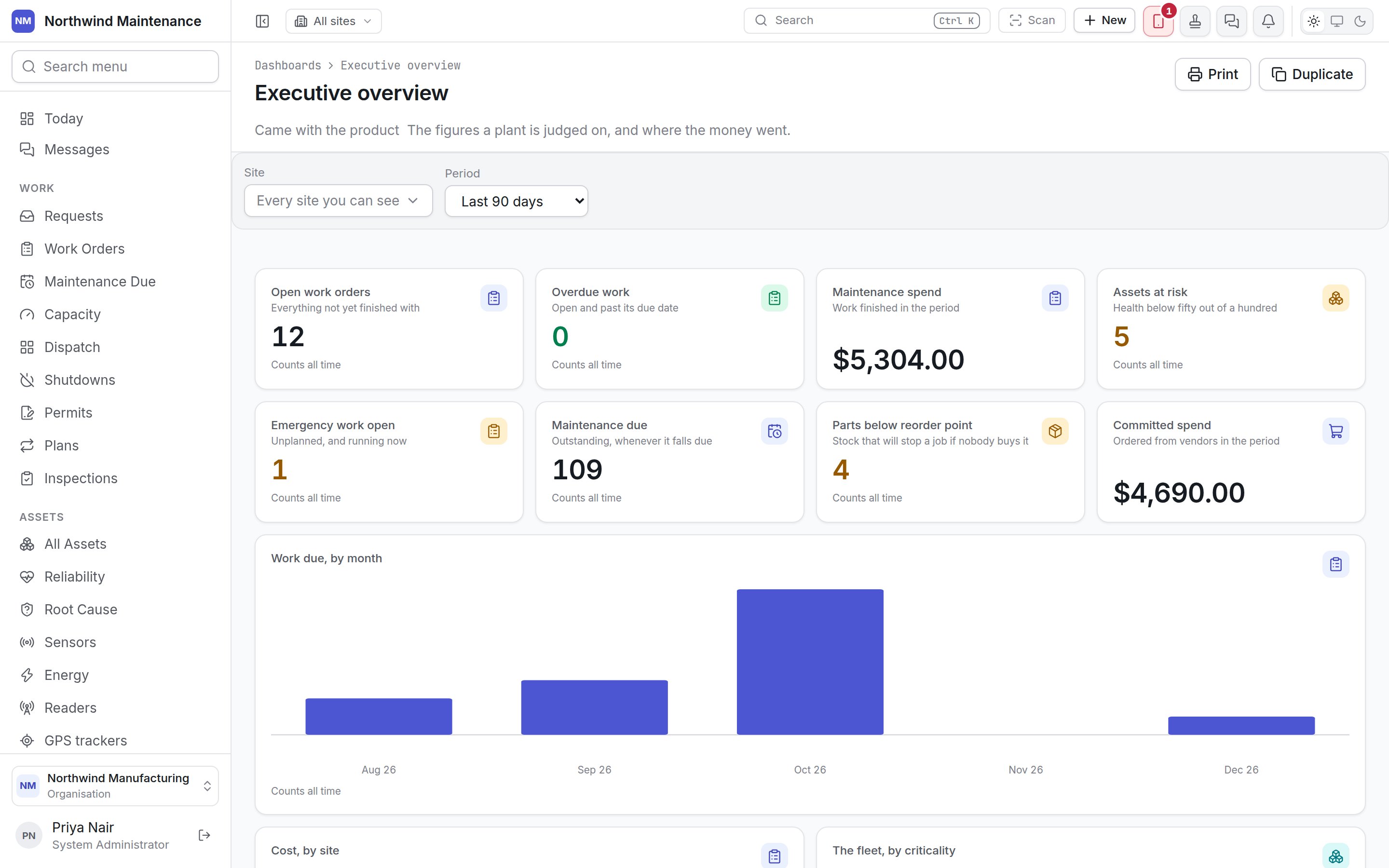Click the stamp icon in top bar
The image size is (1389, 868).
click(1195, 21)
